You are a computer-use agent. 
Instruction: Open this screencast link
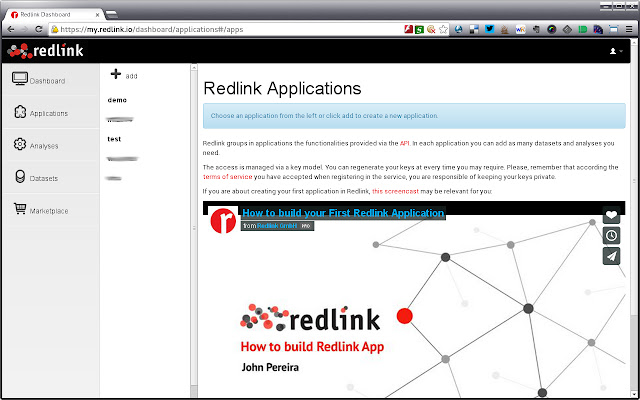click(x=395, y=191)
